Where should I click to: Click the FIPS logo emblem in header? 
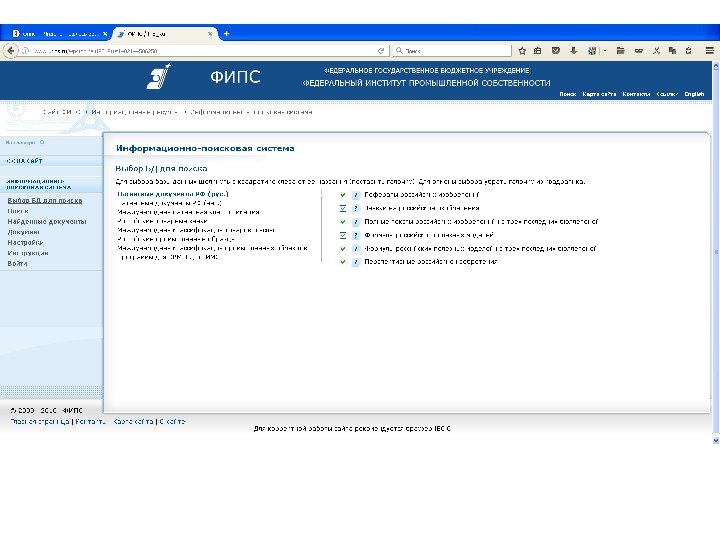point(158,76)
